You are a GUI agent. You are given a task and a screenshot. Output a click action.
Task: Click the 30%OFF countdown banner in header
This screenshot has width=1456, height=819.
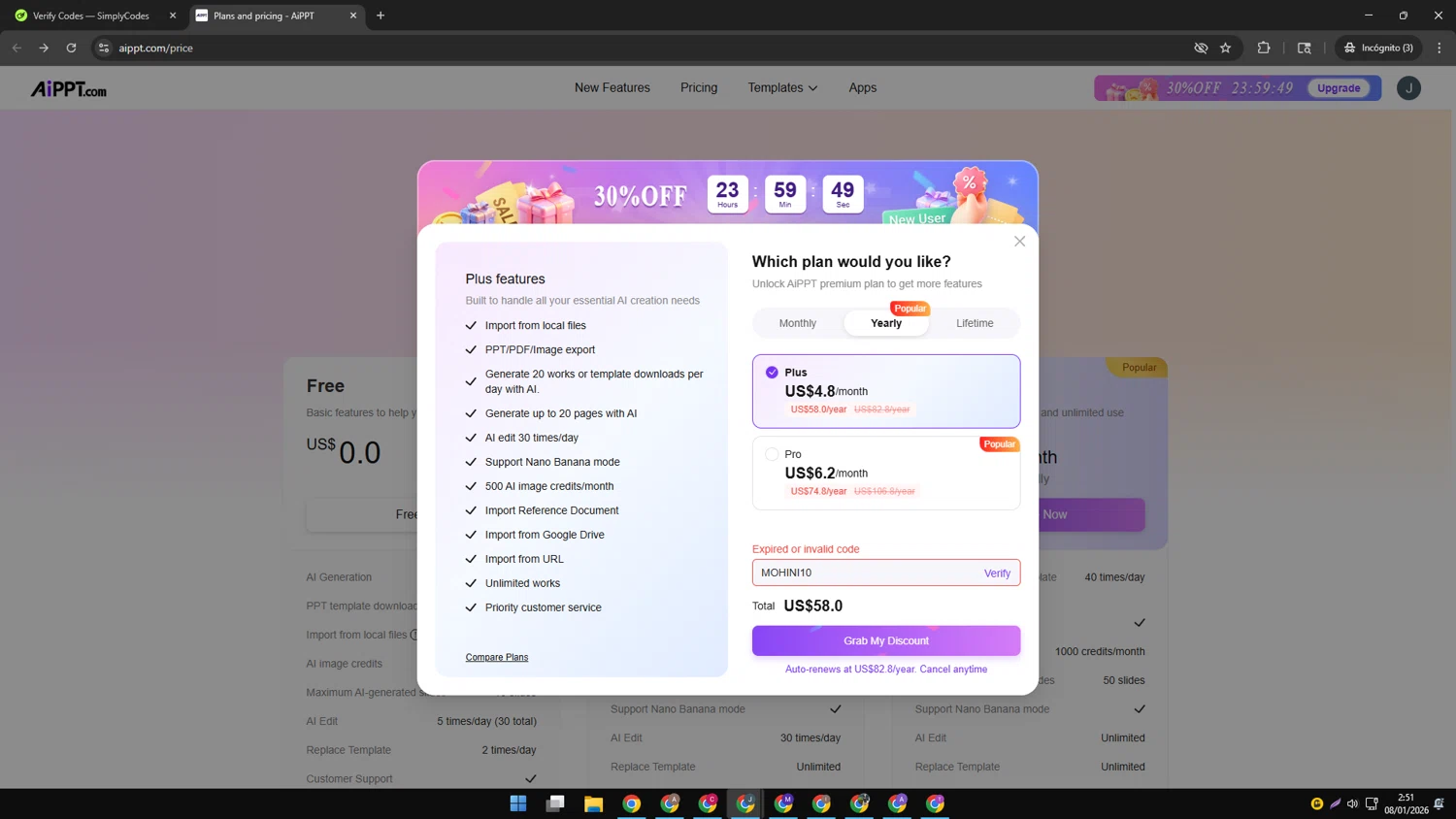1238,88
